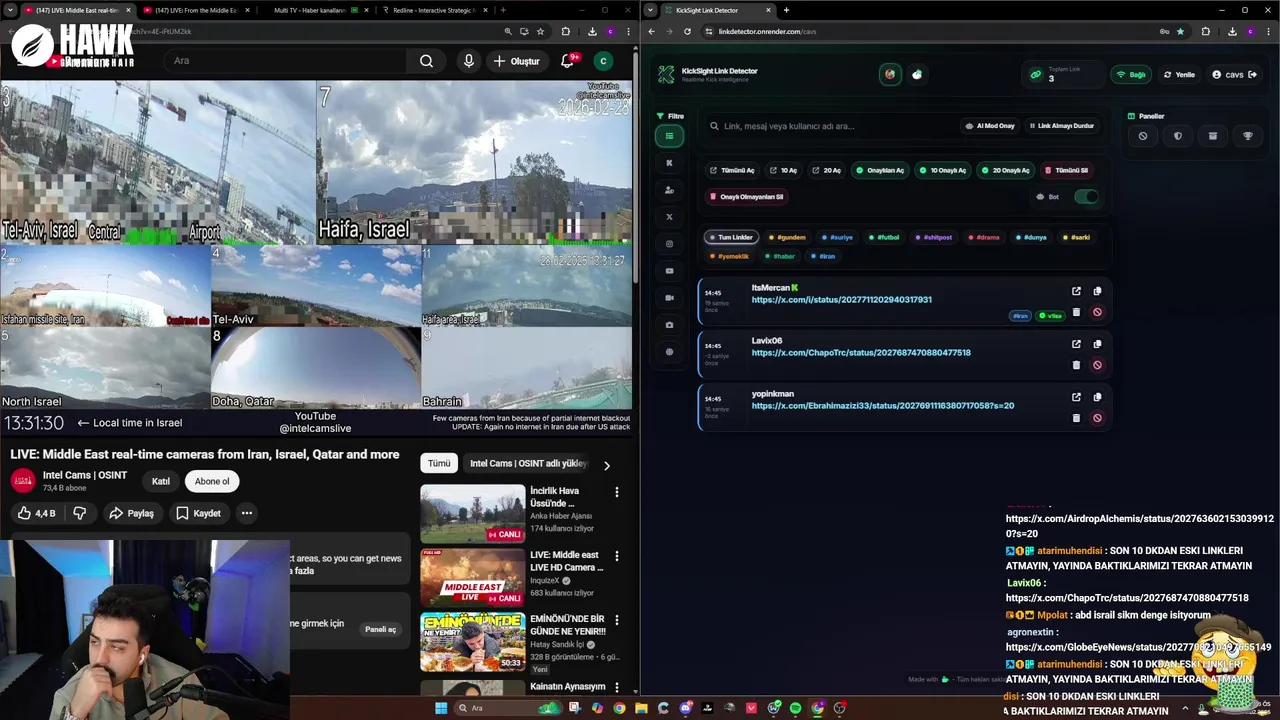Select the video camera filter icon
This screenshot has height=720, width=1280.
pyautogui.click(x=669, y=298)
